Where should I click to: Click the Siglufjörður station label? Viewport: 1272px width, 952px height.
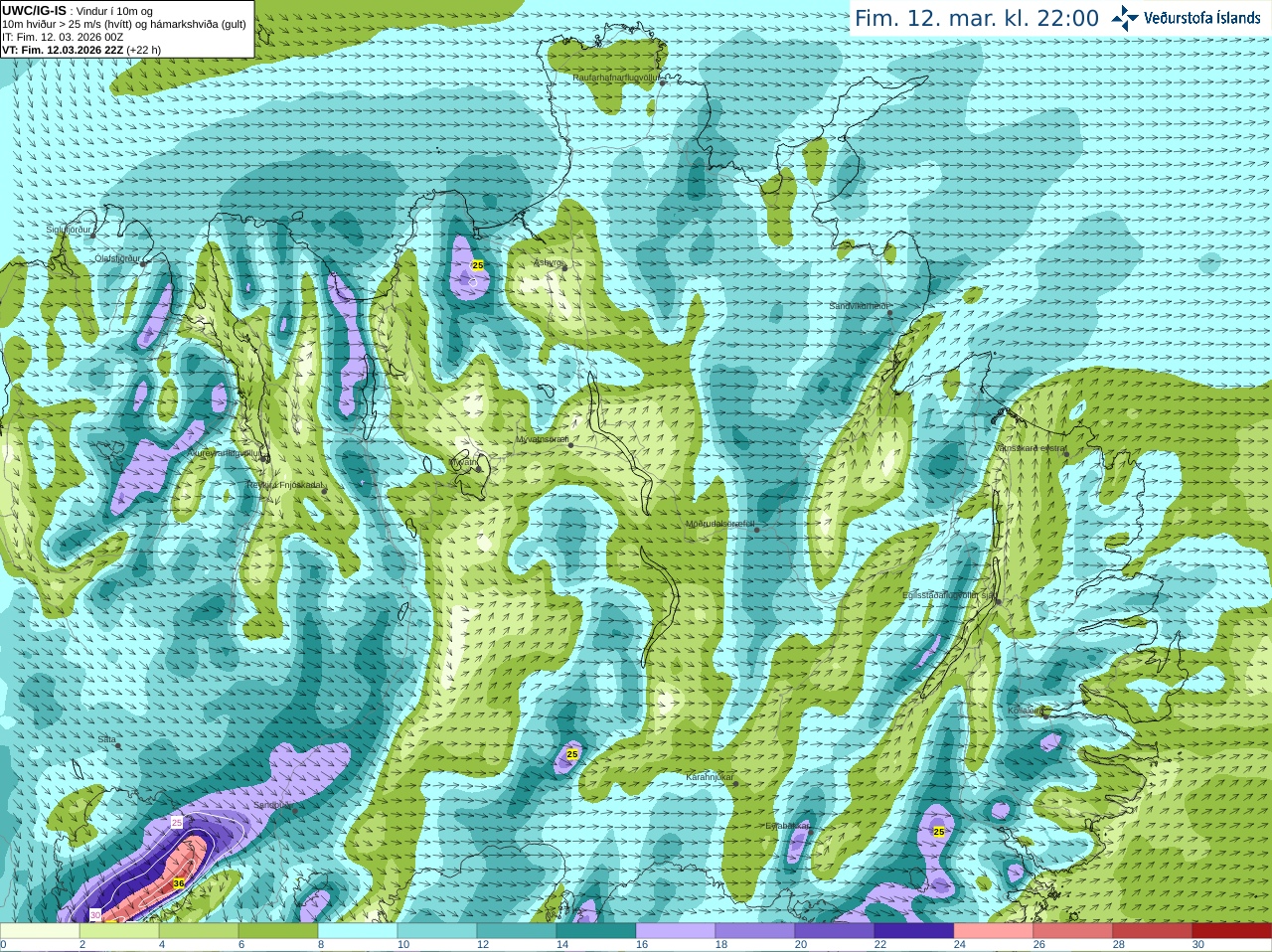click(69, 230)
